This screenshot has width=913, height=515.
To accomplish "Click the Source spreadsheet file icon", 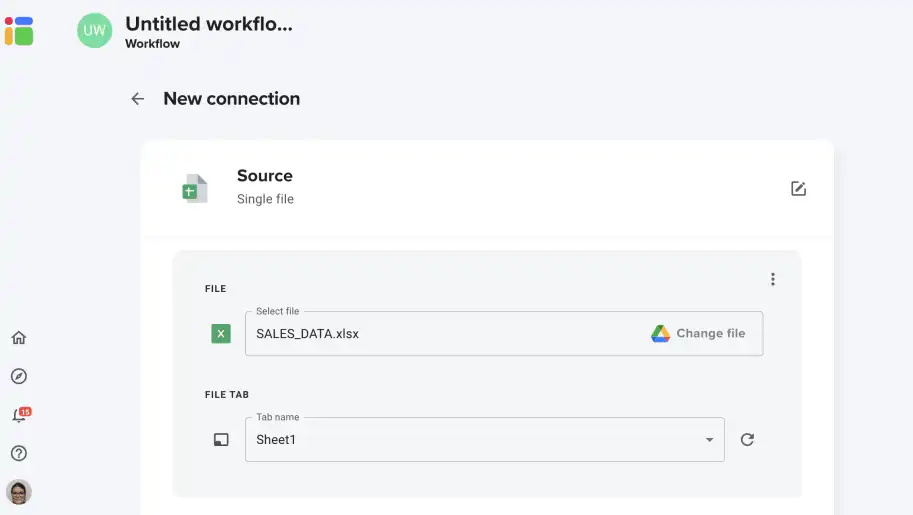I will click(194, 188).
